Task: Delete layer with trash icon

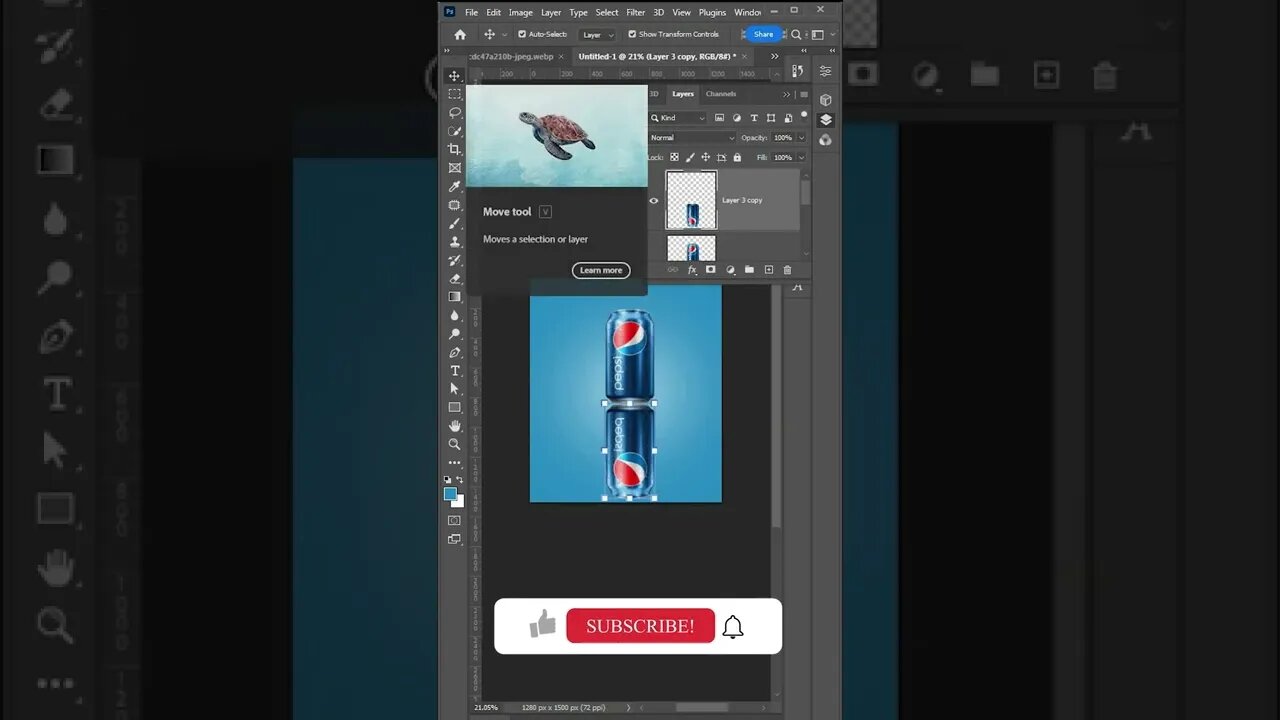Action: pyautogui.click(x=787, y=270)
